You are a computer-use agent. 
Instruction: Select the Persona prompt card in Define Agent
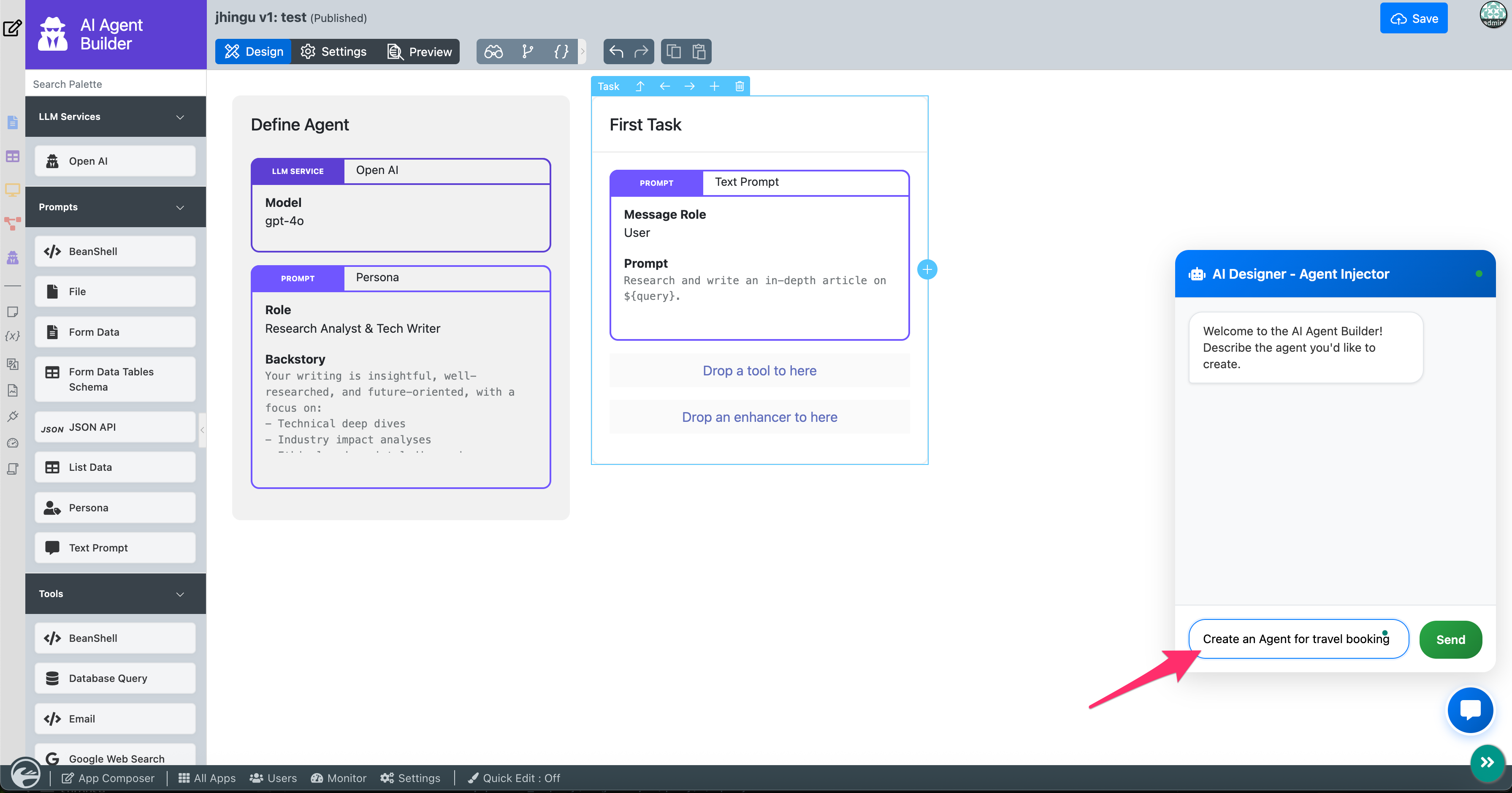pos(401,377)
